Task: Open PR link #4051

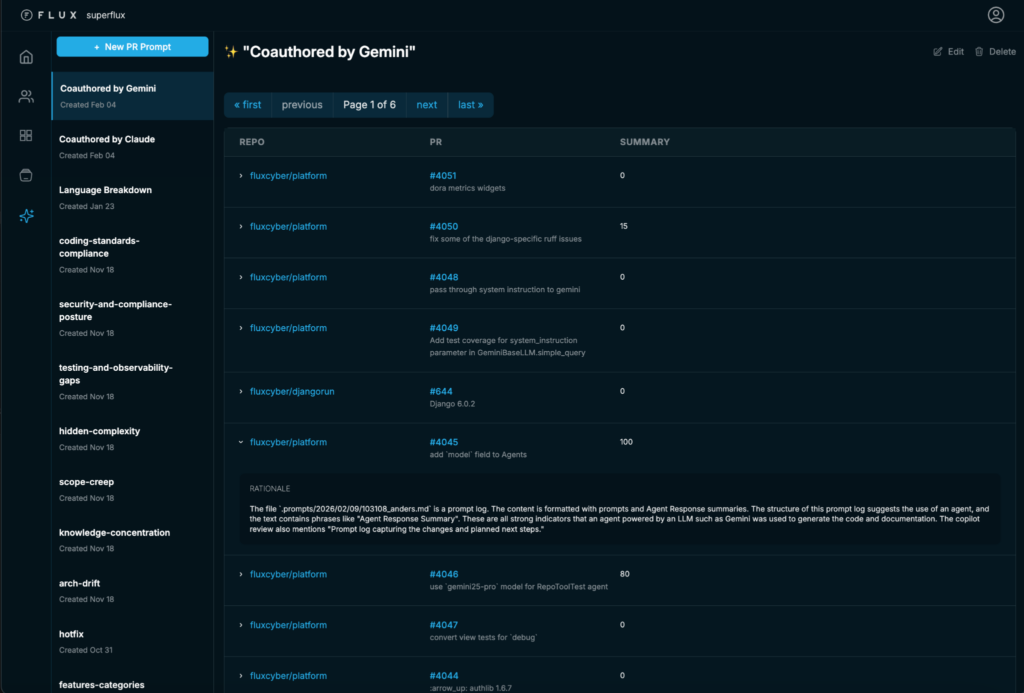Action: tap(443, 176)
